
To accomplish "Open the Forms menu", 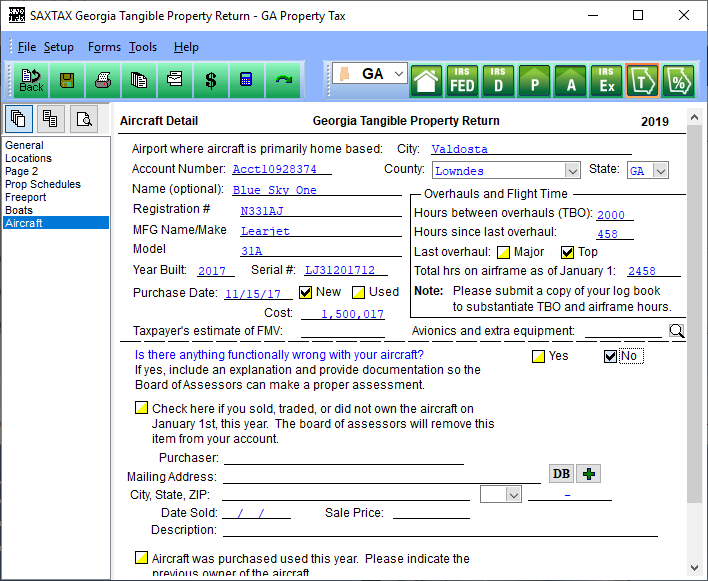I will click(104, 47).
